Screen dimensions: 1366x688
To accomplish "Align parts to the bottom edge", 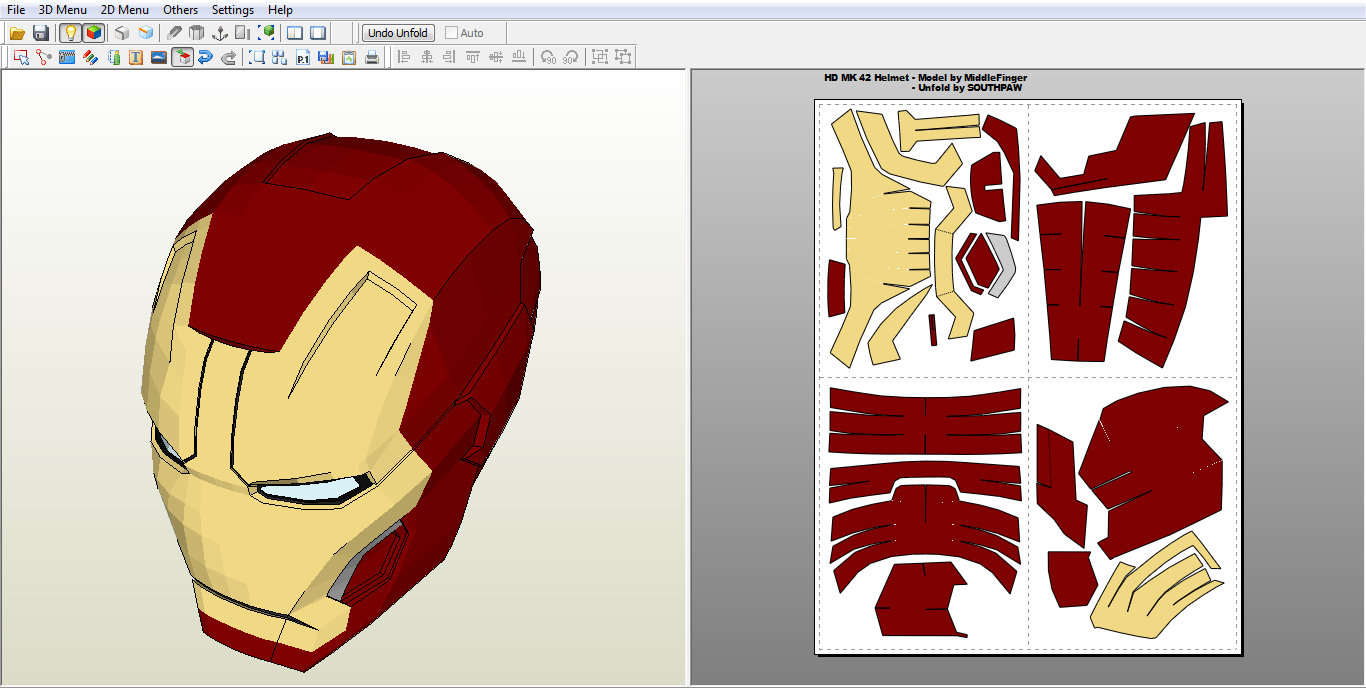I will click(519, 57).
